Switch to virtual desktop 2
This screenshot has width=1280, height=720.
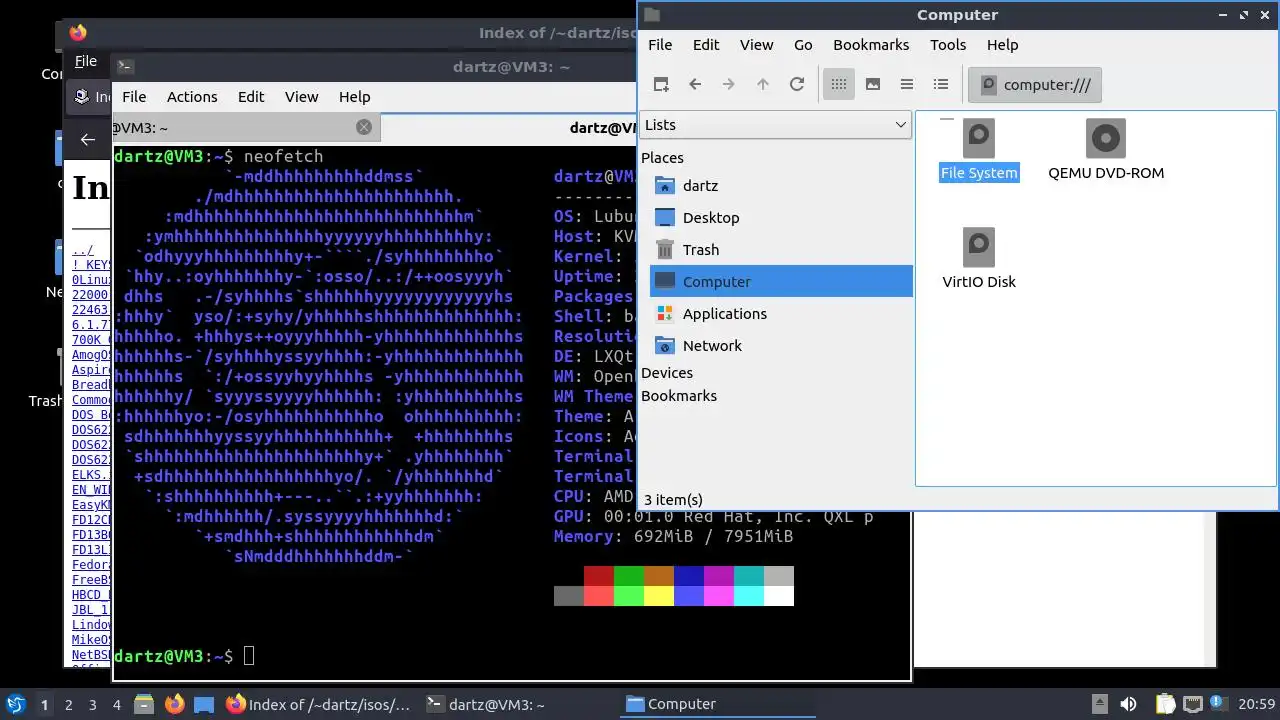click(x=68, y=704)
